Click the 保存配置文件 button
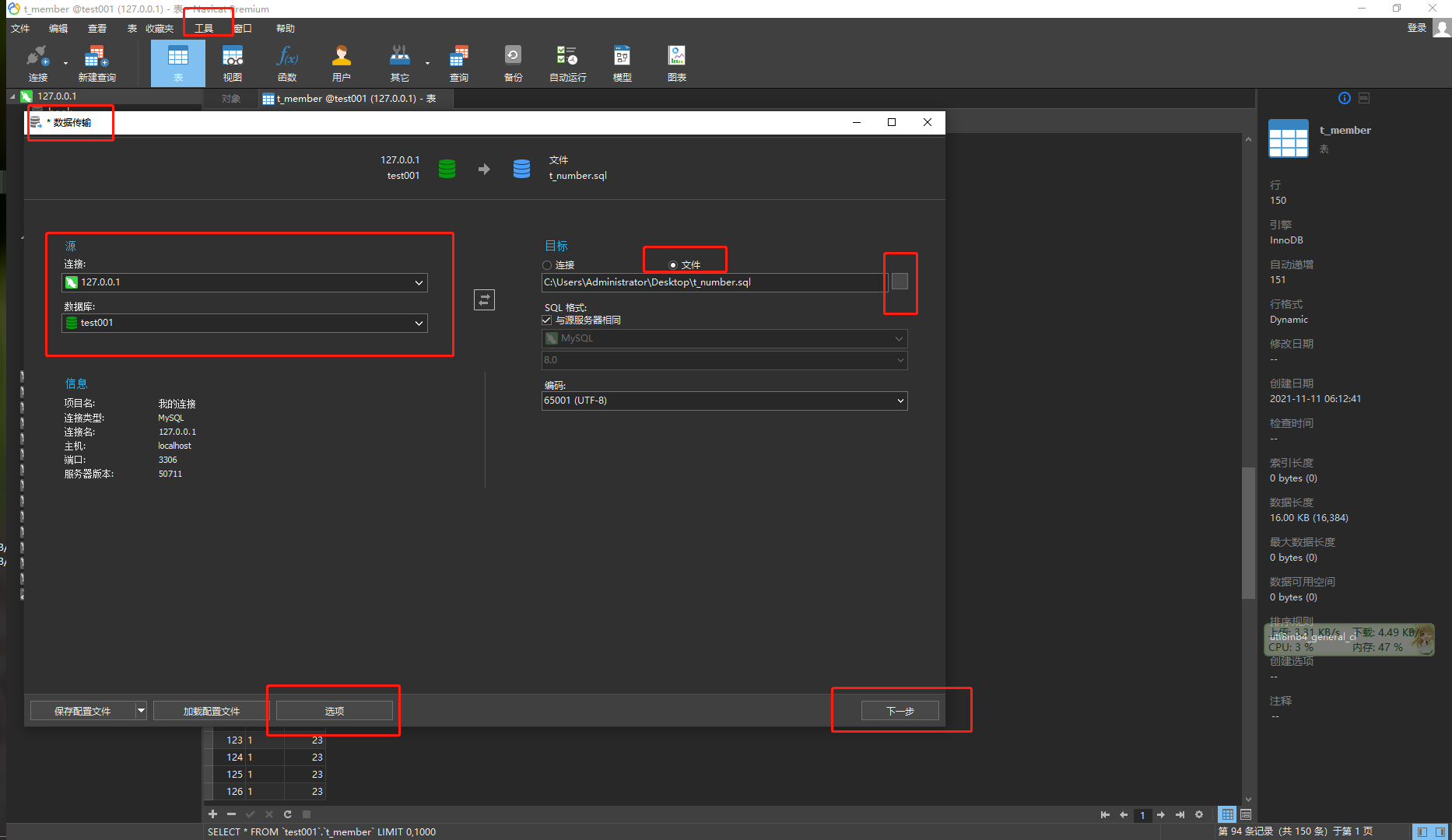The width and height of the screenshot is (1452, 840). pos(82,711)
